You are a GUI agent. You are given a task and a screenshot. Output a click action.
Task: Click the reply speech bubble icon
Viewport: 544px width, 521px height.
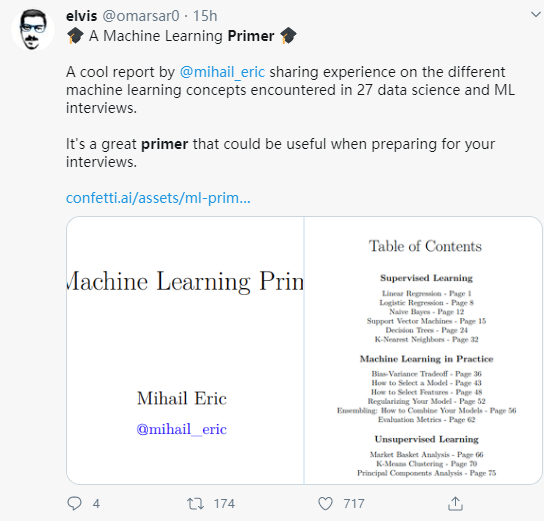click(74, 503)
